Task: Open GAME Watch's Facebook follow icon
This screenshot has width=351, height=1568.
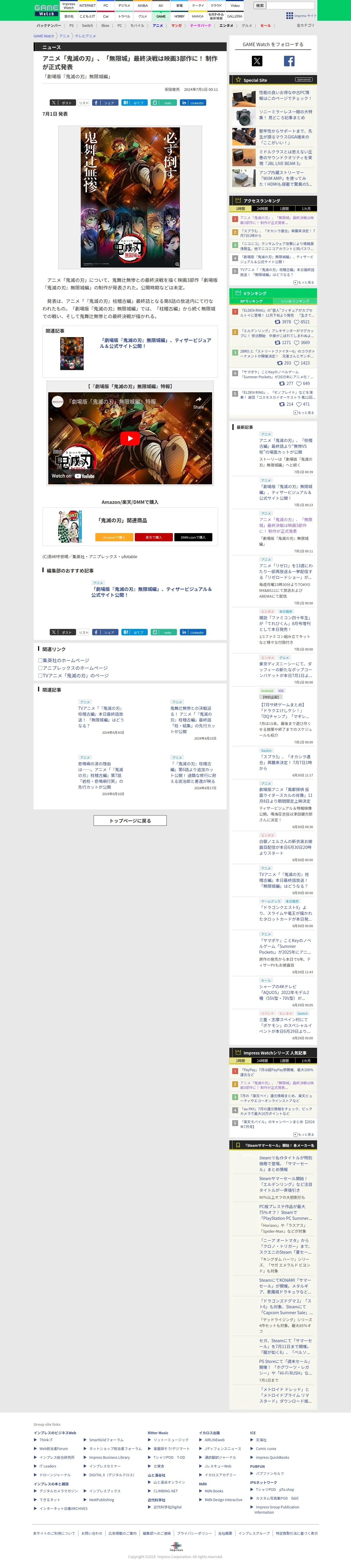Action: (289, 61)
